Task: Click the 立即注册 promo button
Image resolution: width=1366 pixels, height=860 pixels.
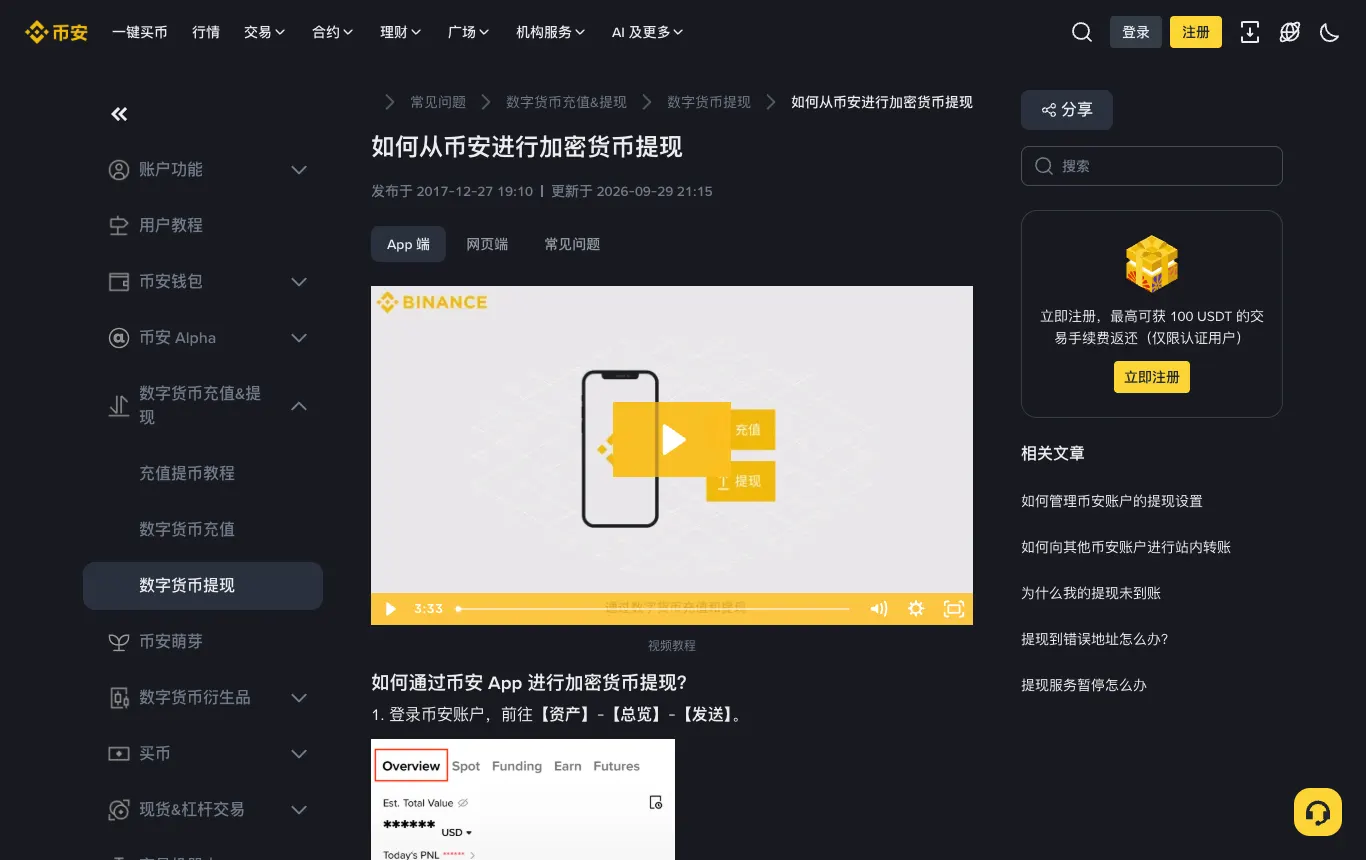Action: coord(1152,377)
